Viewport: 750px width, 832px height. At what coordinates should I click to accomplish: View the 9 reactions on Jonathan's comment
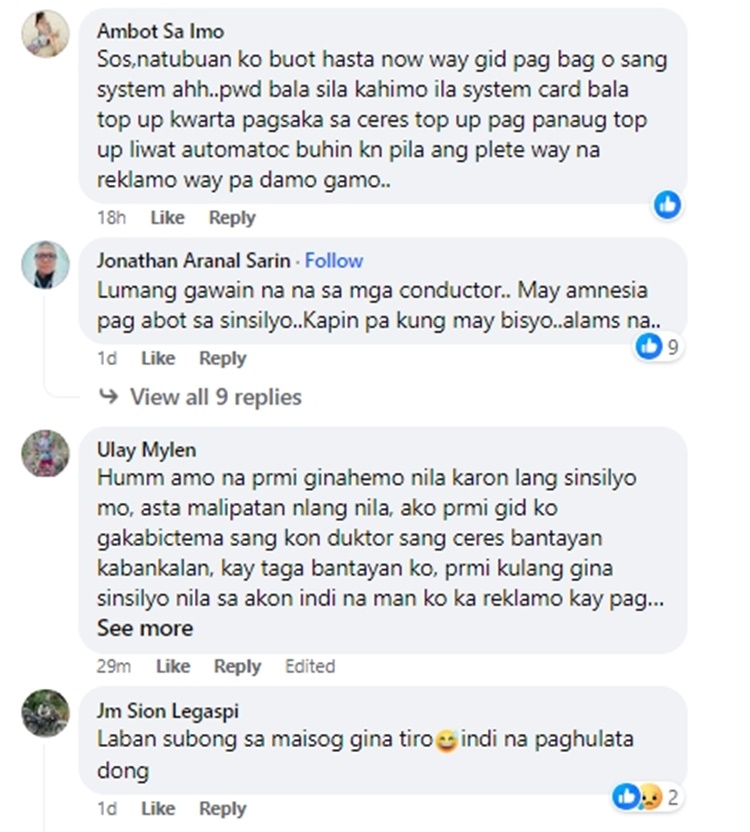[658, 346]
